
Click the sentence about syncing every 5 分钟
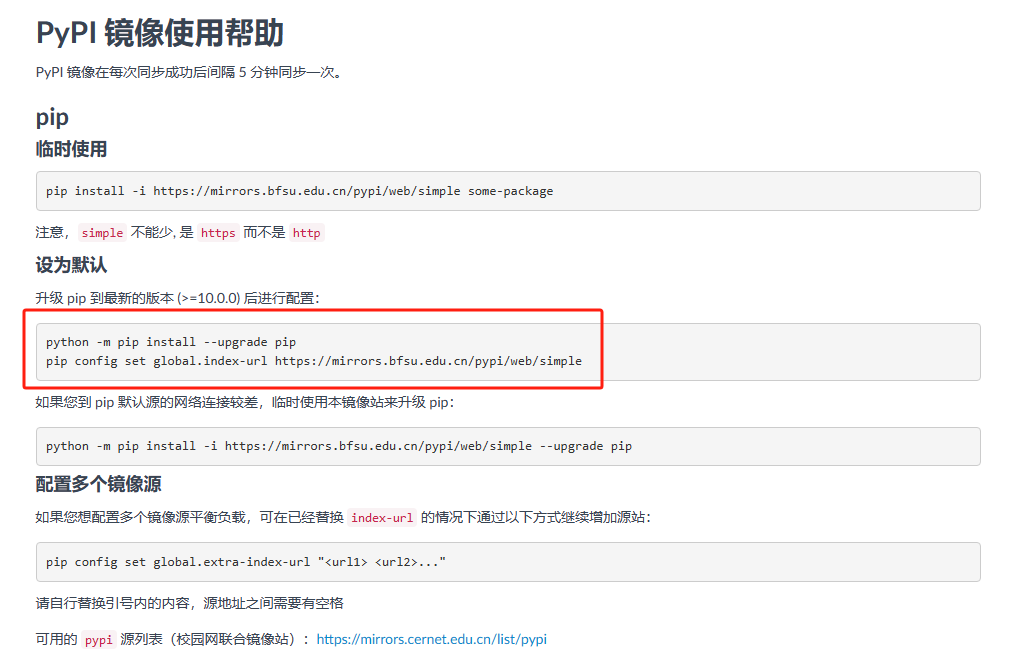190,72
